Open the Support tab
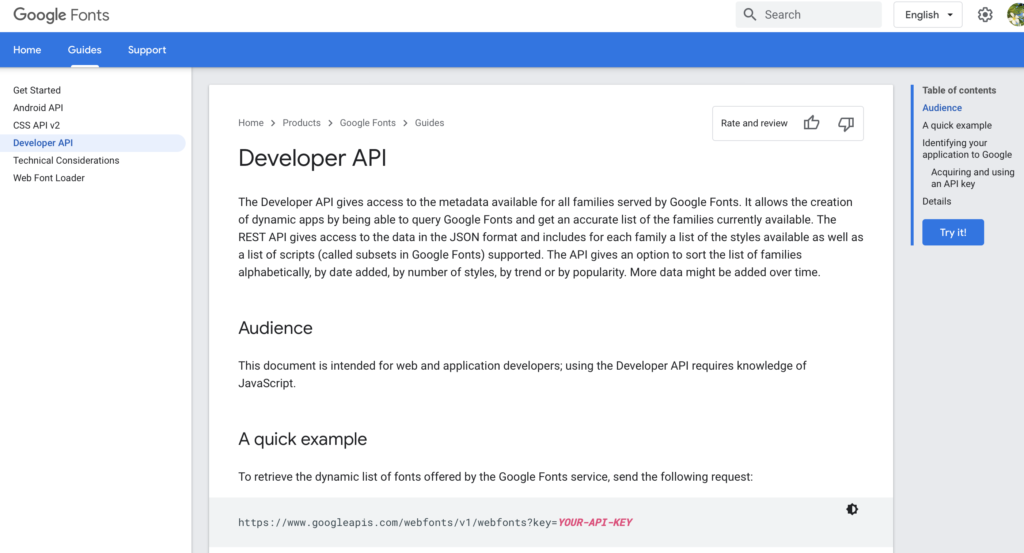Viewport: 1024px width, 553px height. pos(147,50)
